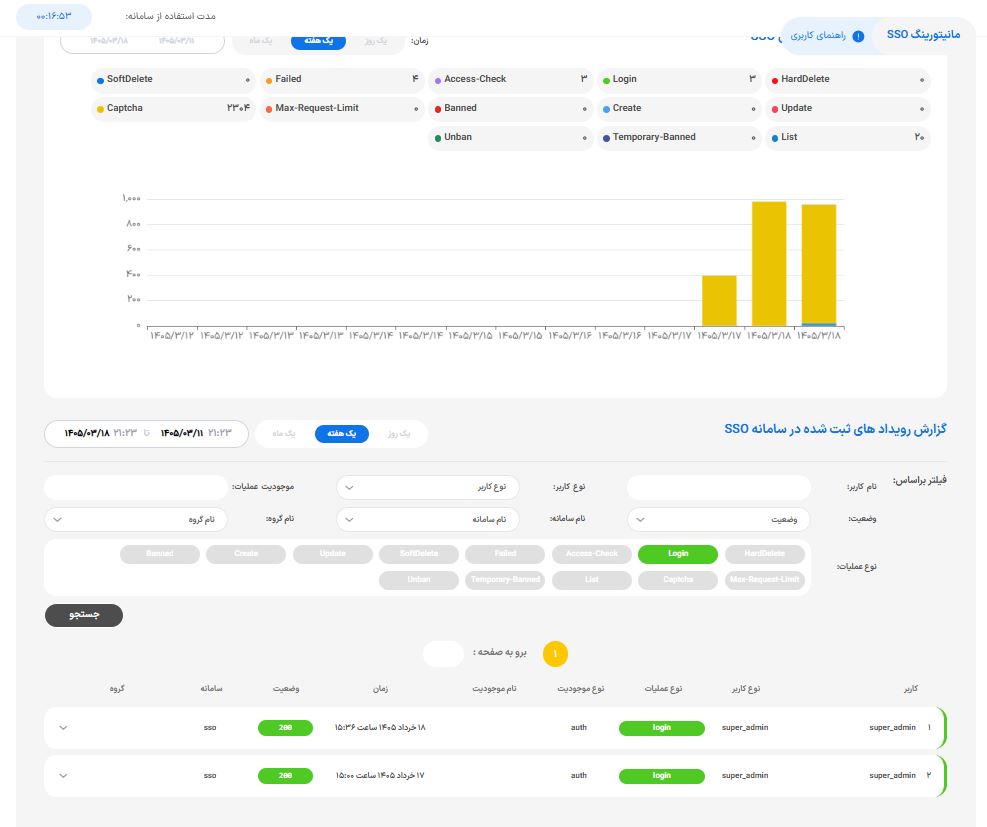The image size is (987, 827).
Task: Select the Access-Check operation filter chip
Action: point(592,554)
